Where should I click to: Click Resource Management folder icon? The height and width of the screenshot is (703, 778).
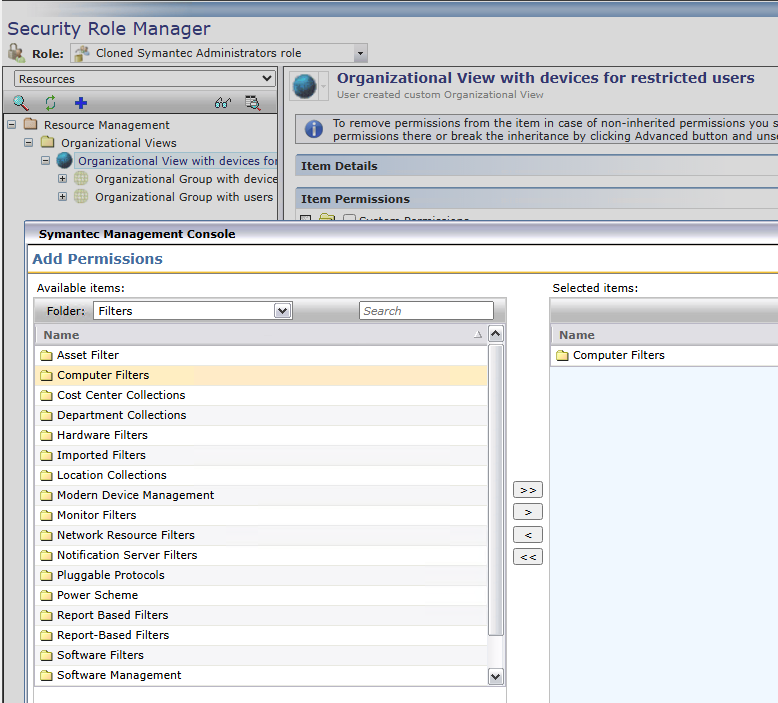pyautogui.click(x=31, y=124)
